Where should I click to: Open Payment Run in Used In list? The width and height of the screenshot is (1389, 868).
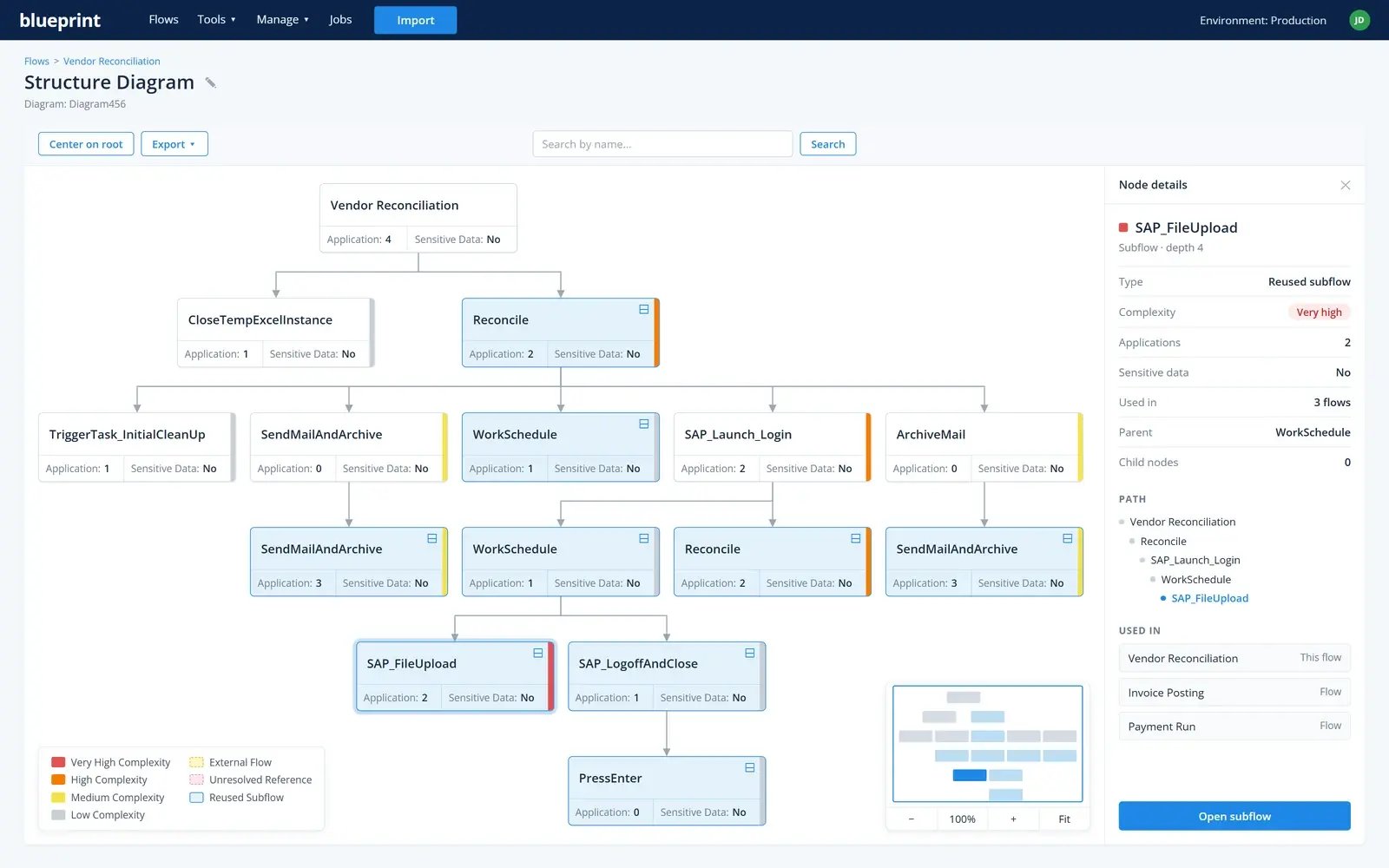(x=1234, y=727)
